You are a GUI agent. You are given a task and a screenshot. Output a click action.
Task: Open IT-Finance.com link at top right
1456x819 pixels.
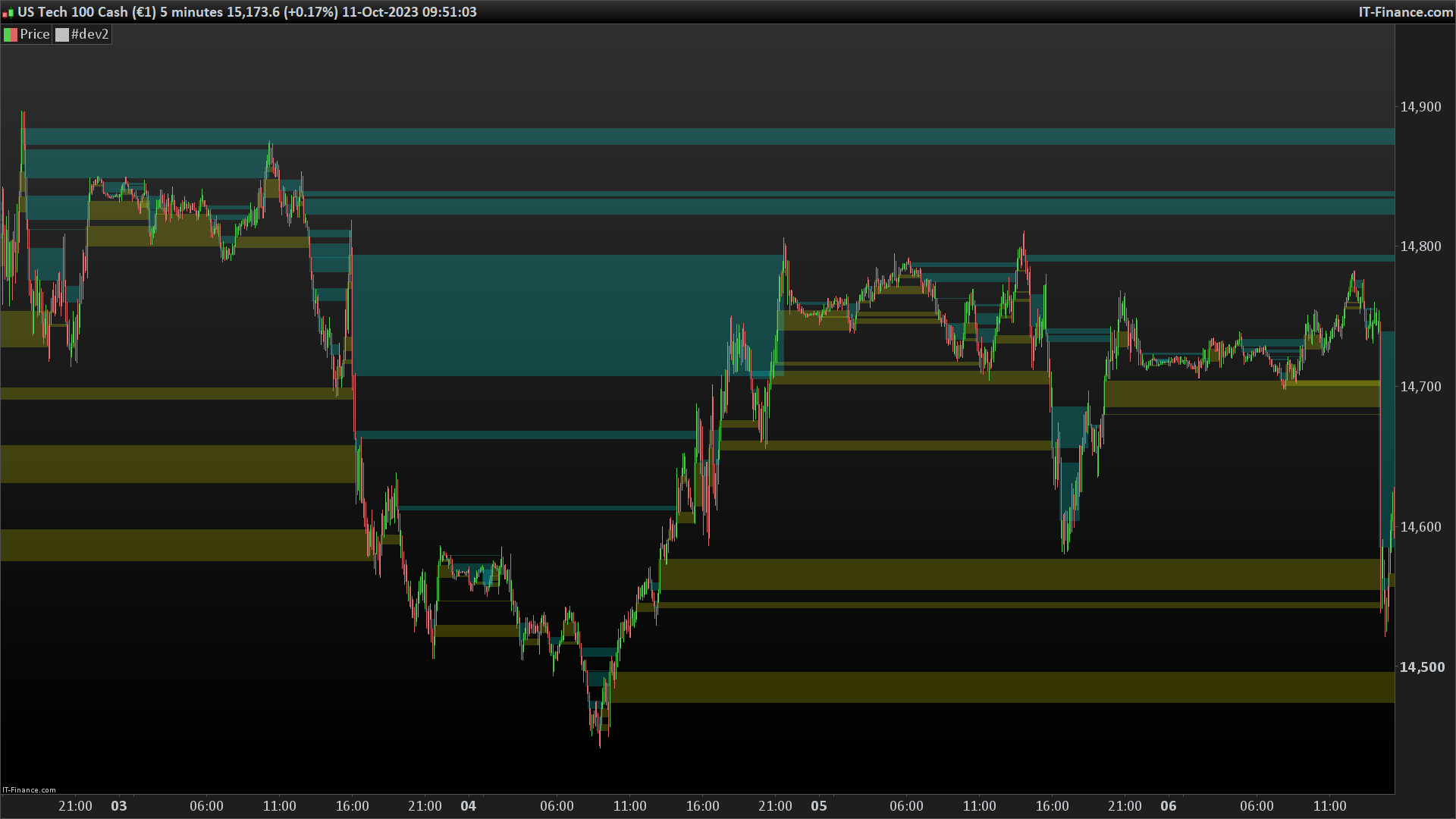click(x=1405, y=12)
